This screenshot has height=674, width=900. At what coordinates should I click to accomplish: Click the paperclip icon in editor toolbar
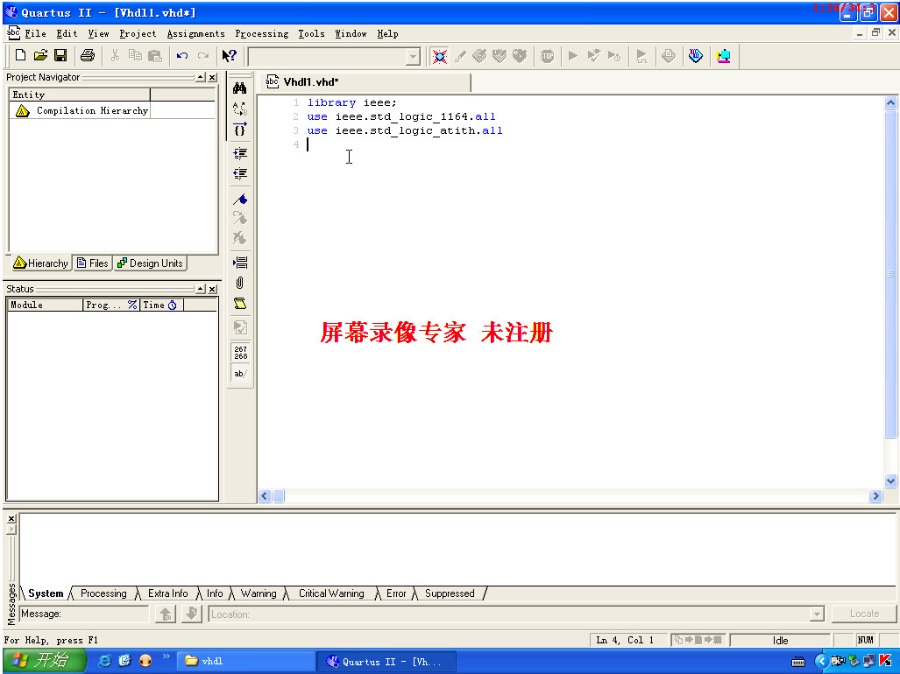240,282
